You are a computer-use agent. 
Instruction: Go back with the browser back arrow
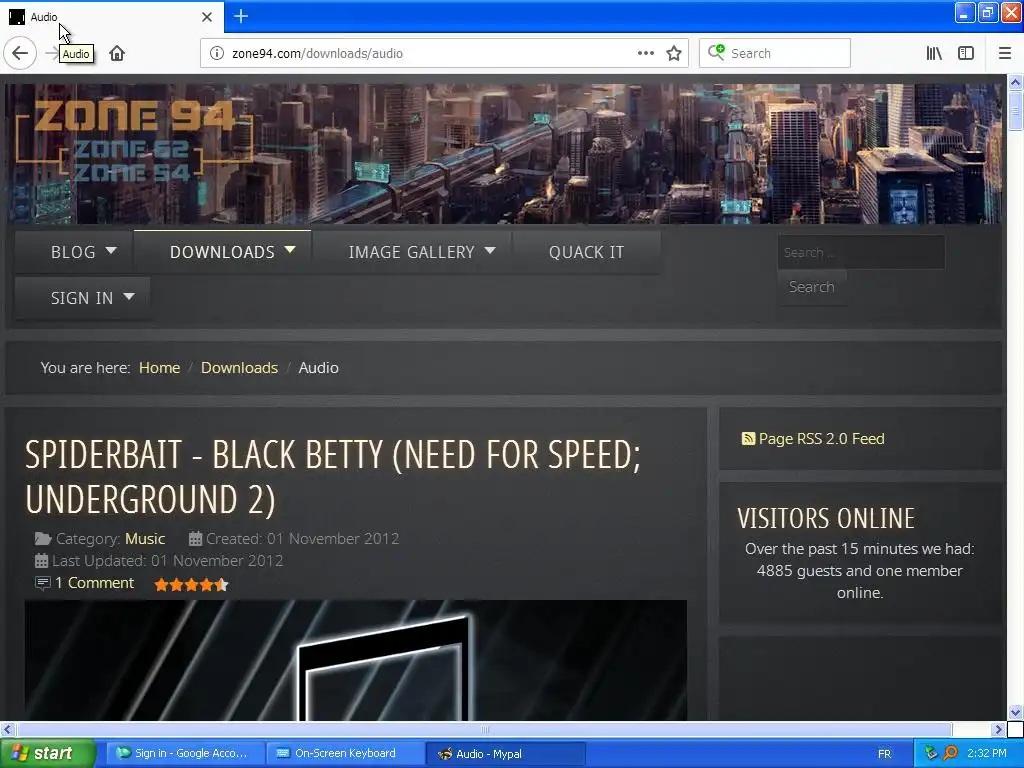pos(20,53)
